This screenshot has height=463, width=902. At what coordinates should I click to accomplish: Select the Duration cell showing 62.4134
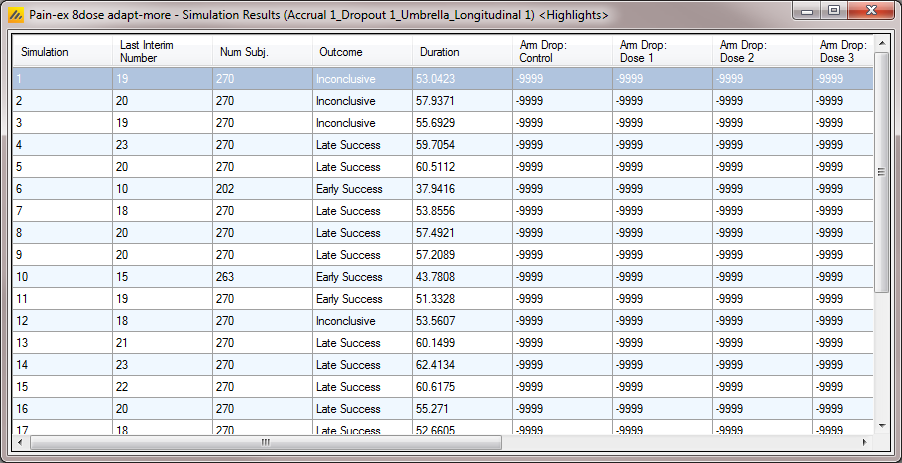[462, 365]
